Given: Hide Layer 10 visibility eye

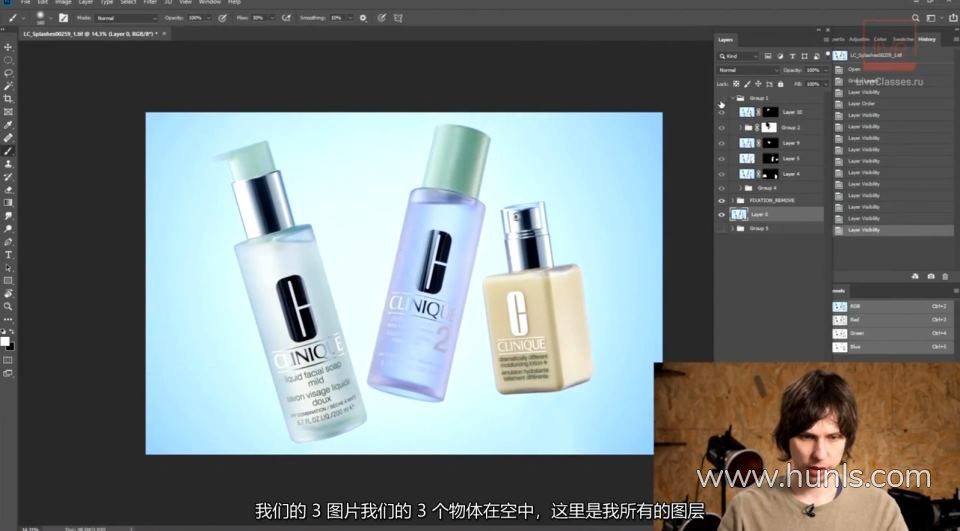Looking at the screenshot, I should pyautogui.click(x=722, y=113).
